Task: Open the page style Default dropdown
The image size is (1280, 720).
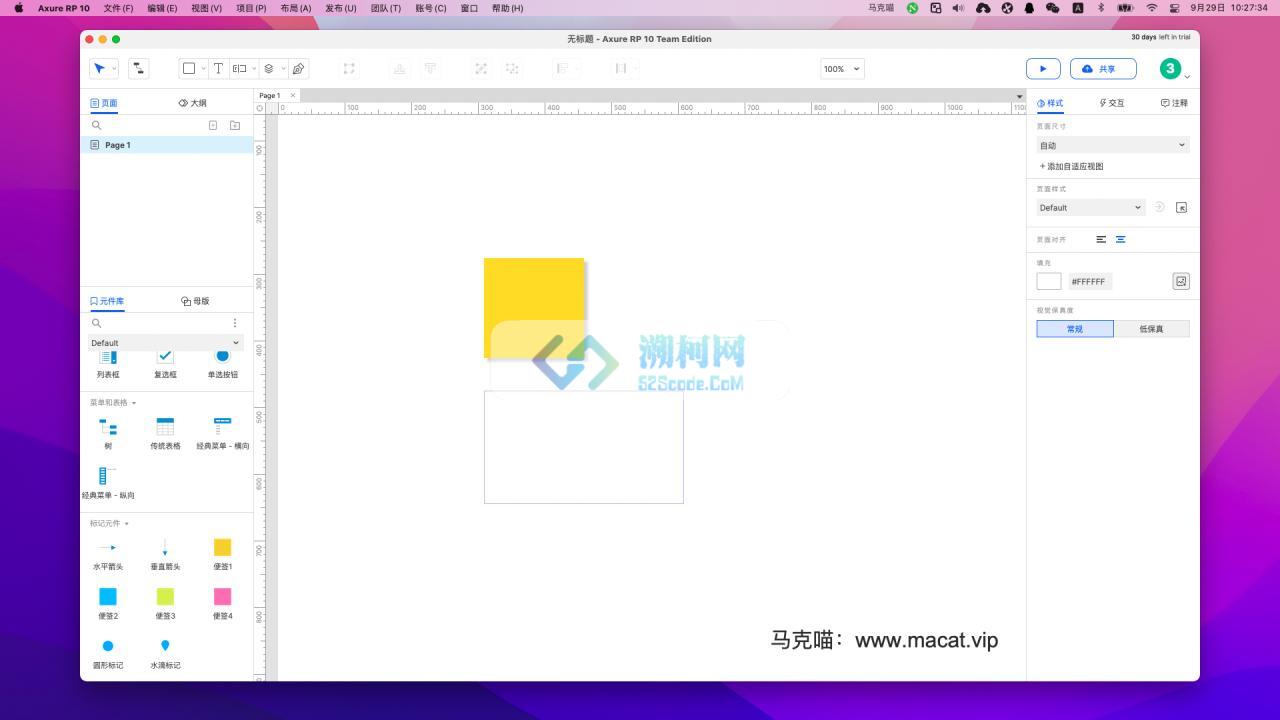Action: coord(1090,207)
